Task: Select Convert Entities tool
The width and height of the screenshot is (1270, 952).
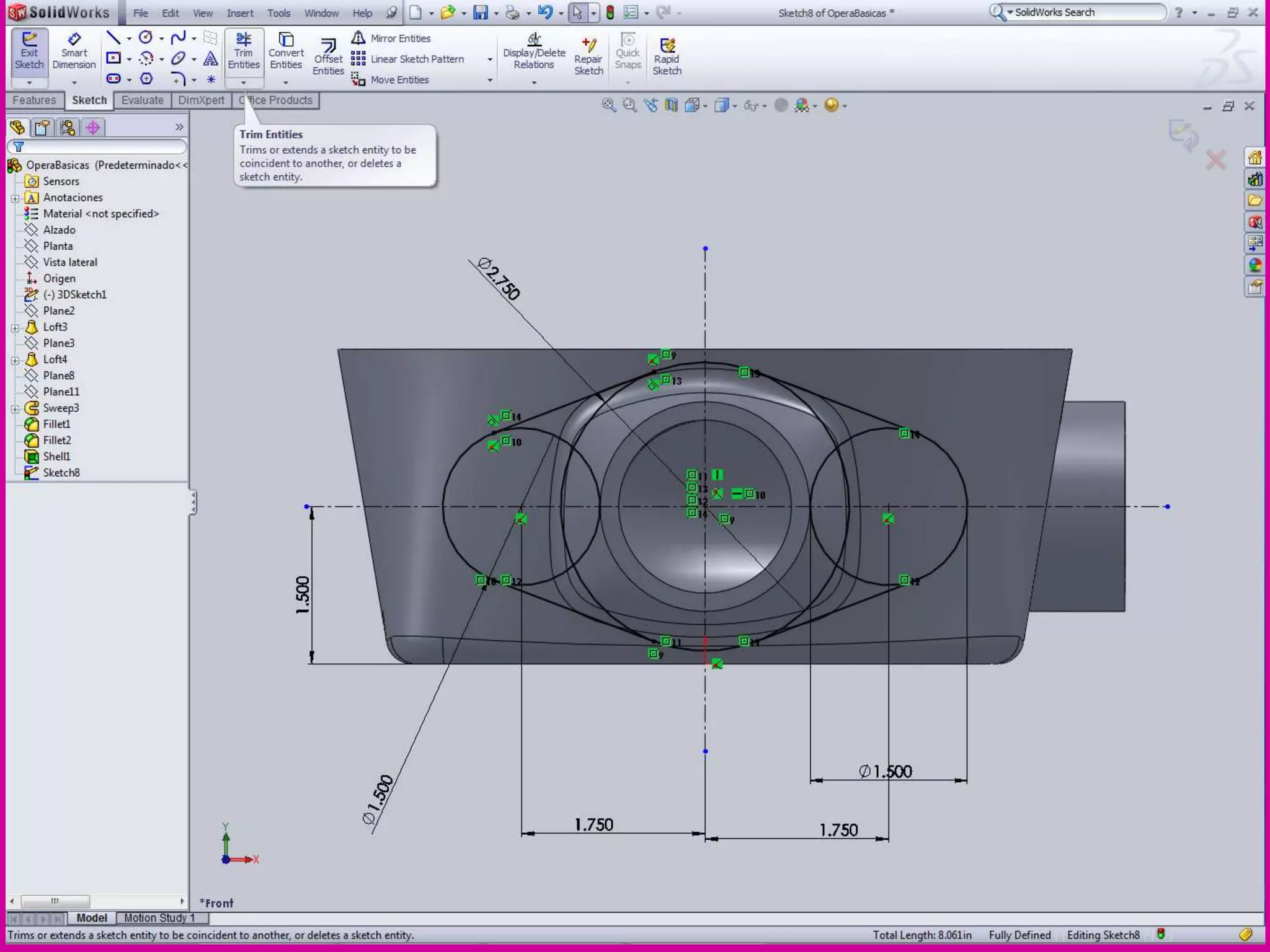Action: tap(286, 51)
